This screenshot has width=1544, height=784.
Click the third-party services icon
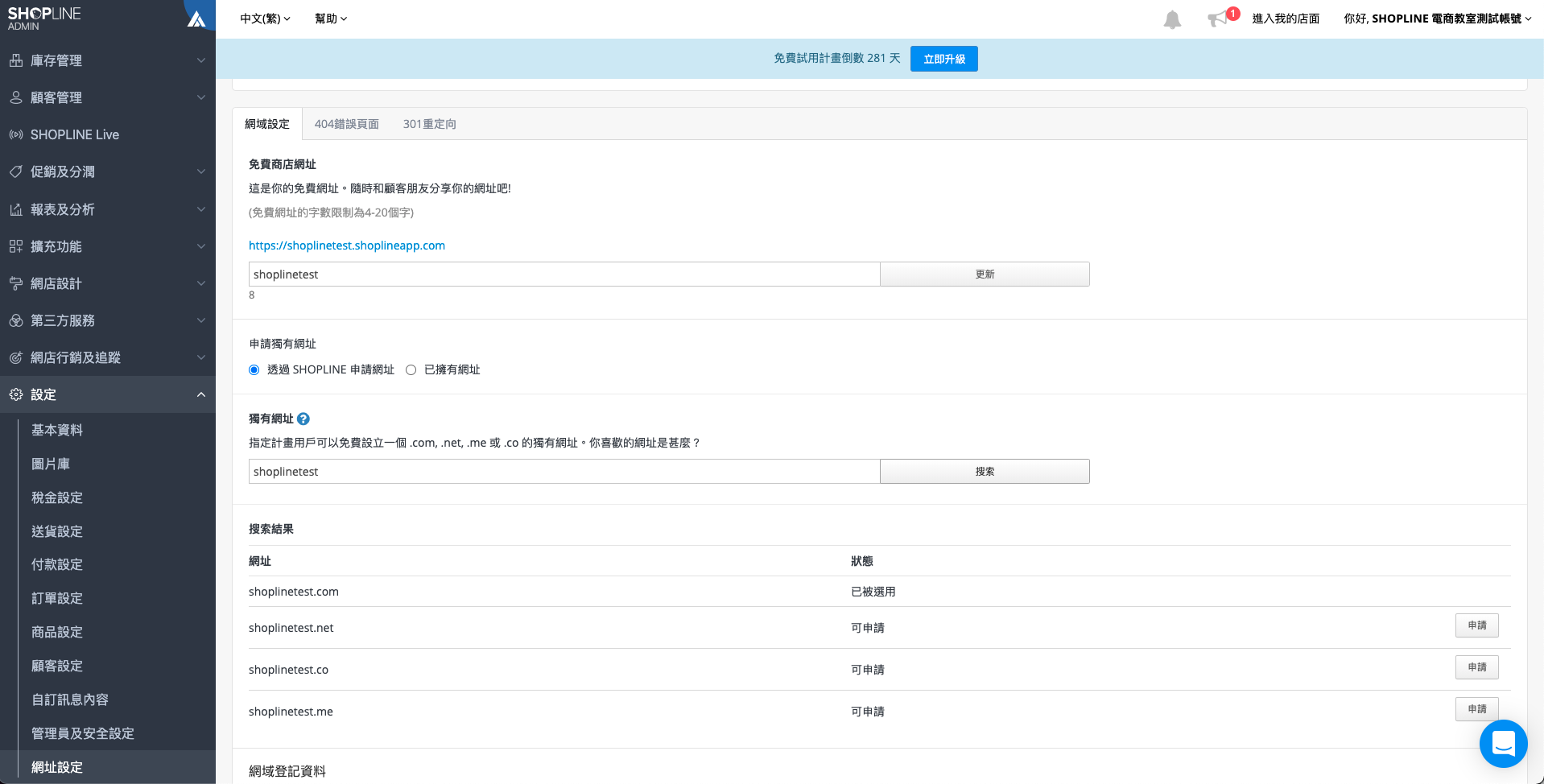pos(16,320)
